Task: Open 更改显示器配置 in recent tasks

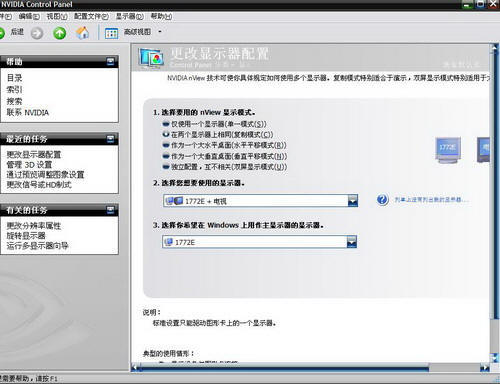Action: coord(34,154)
